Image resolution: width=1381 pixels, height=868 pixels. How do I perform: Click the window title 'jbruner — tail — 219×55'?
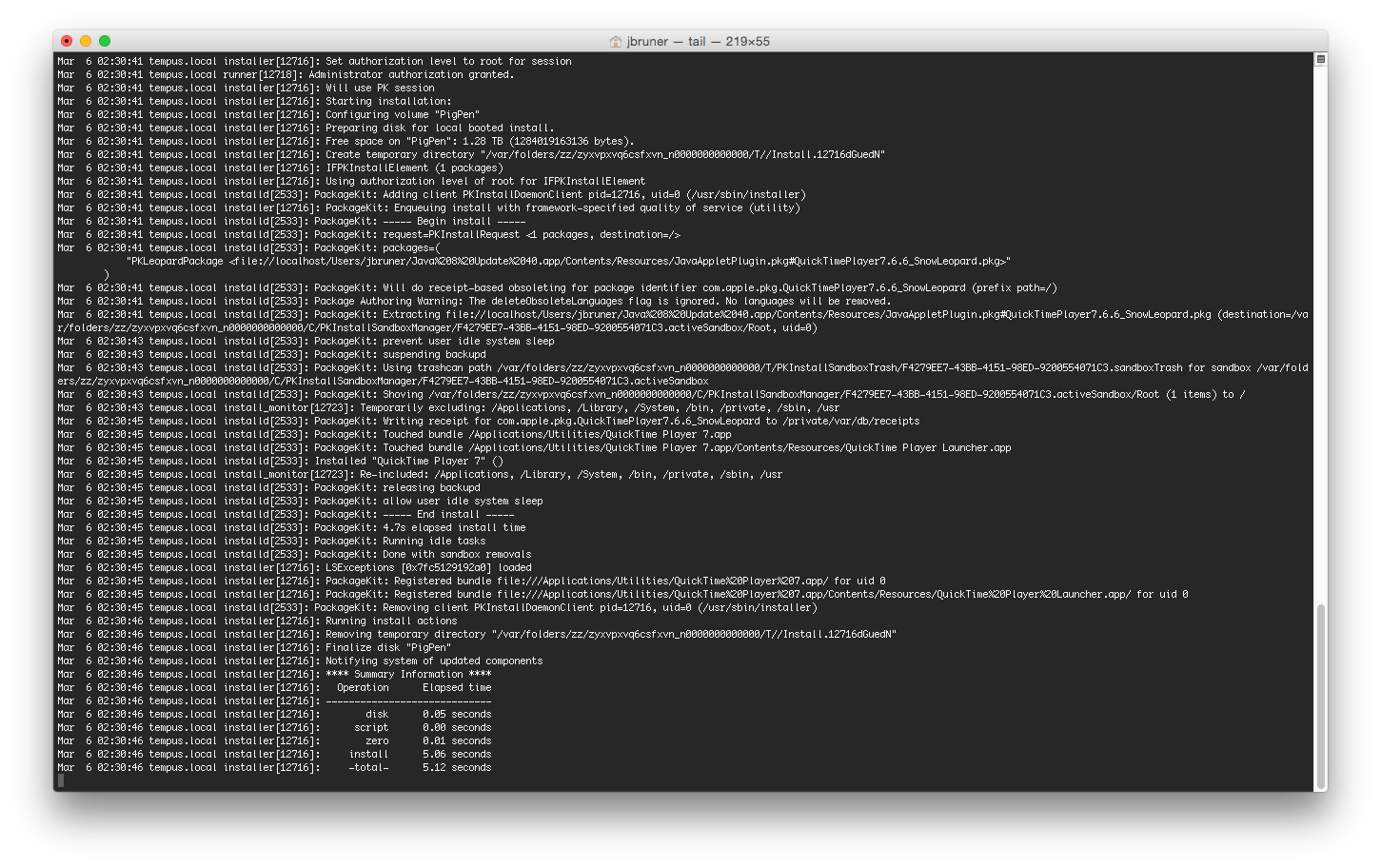pos(698,41)
